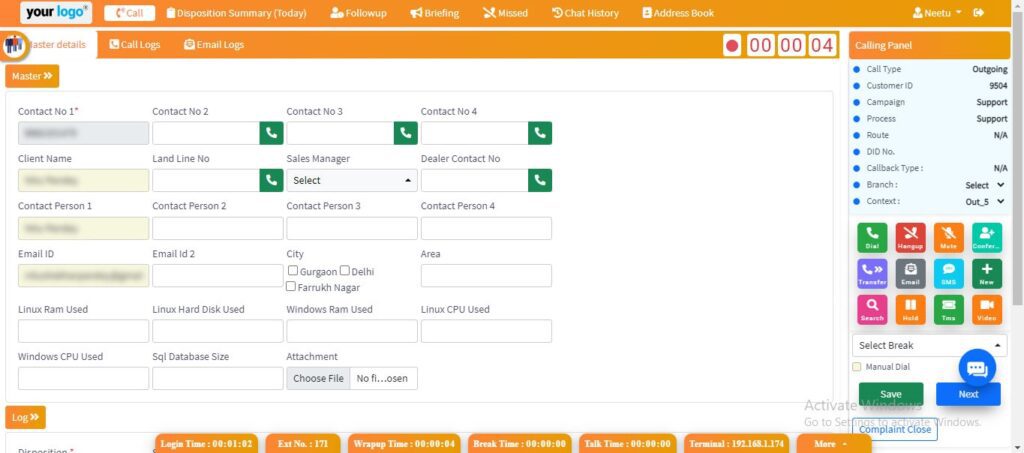Open Chat History from top bar
This screenshot has height=453, width=1024.
[x=585, y=13]
